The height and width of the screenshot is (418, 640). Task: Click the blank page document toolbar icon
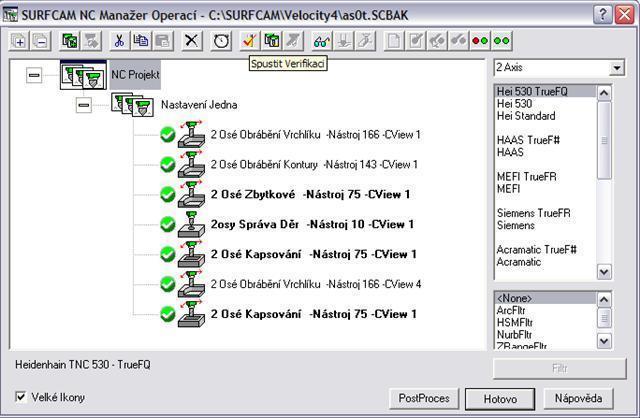pos(393,41)
